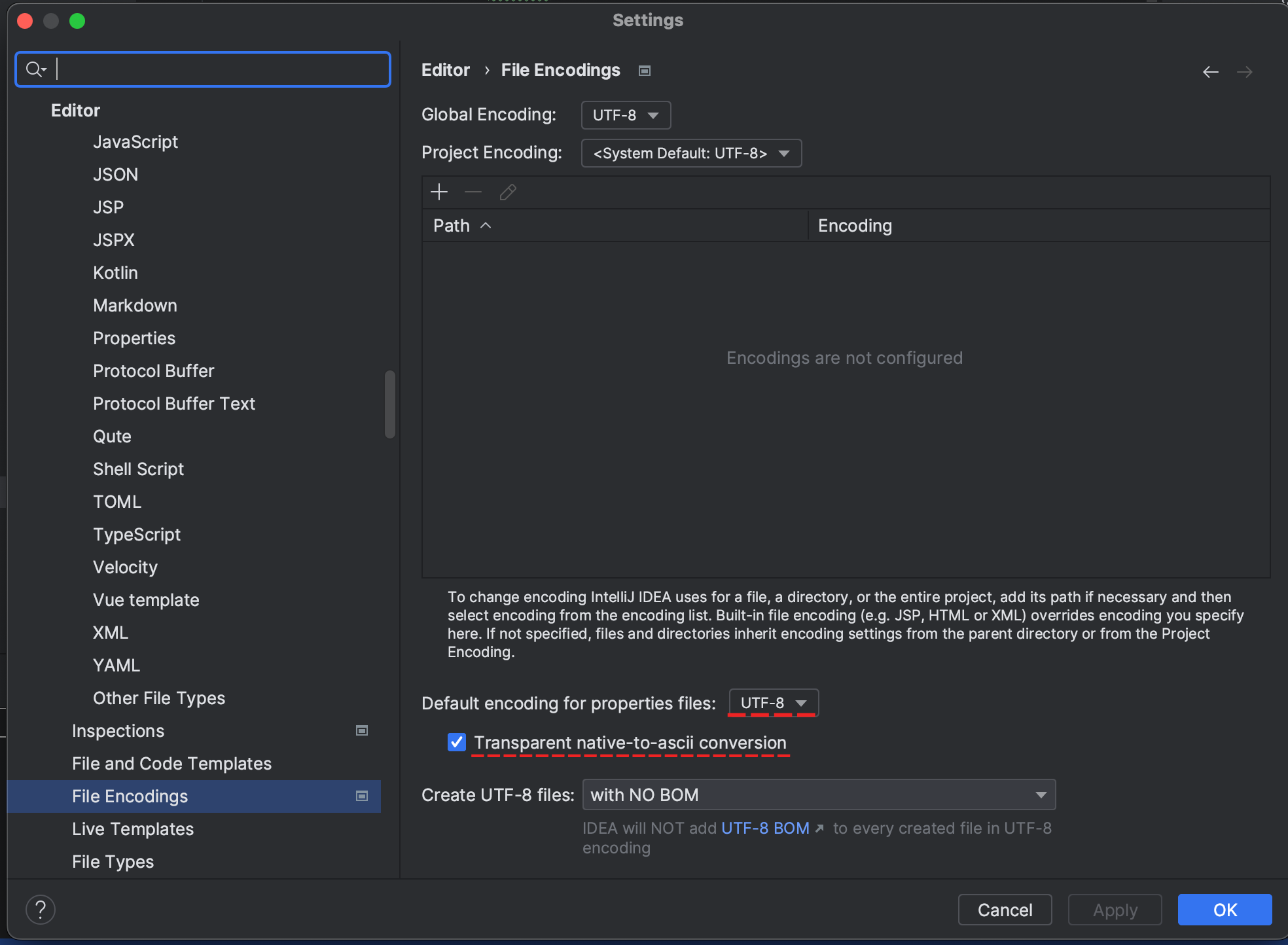Select Live Templates in settings tree
The image size is (1288, 945).
point(133,829)
